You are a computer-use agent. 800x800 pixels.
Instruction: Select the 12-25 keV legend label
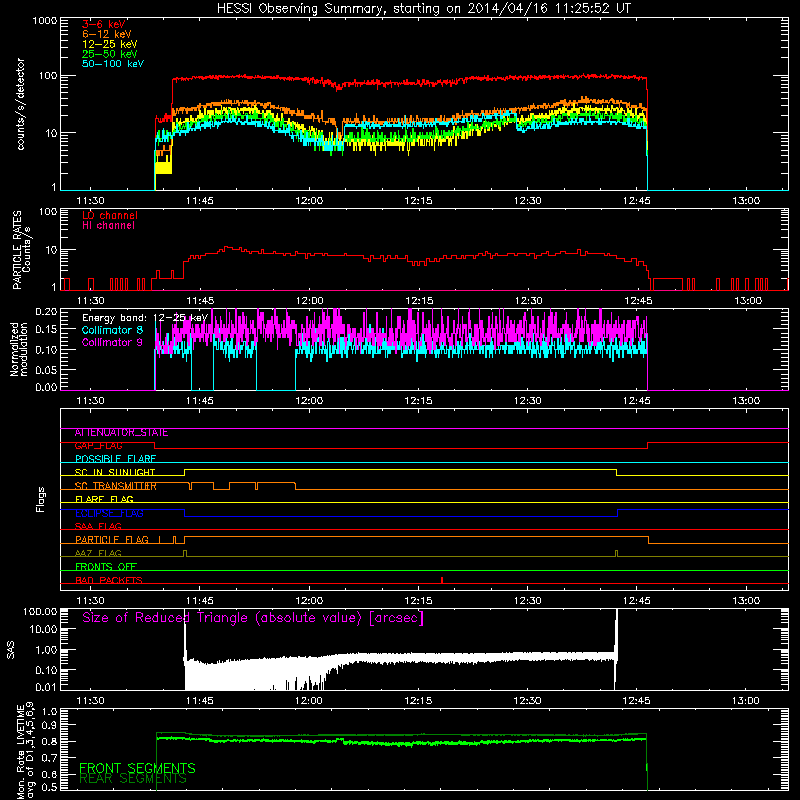[109, 44]
